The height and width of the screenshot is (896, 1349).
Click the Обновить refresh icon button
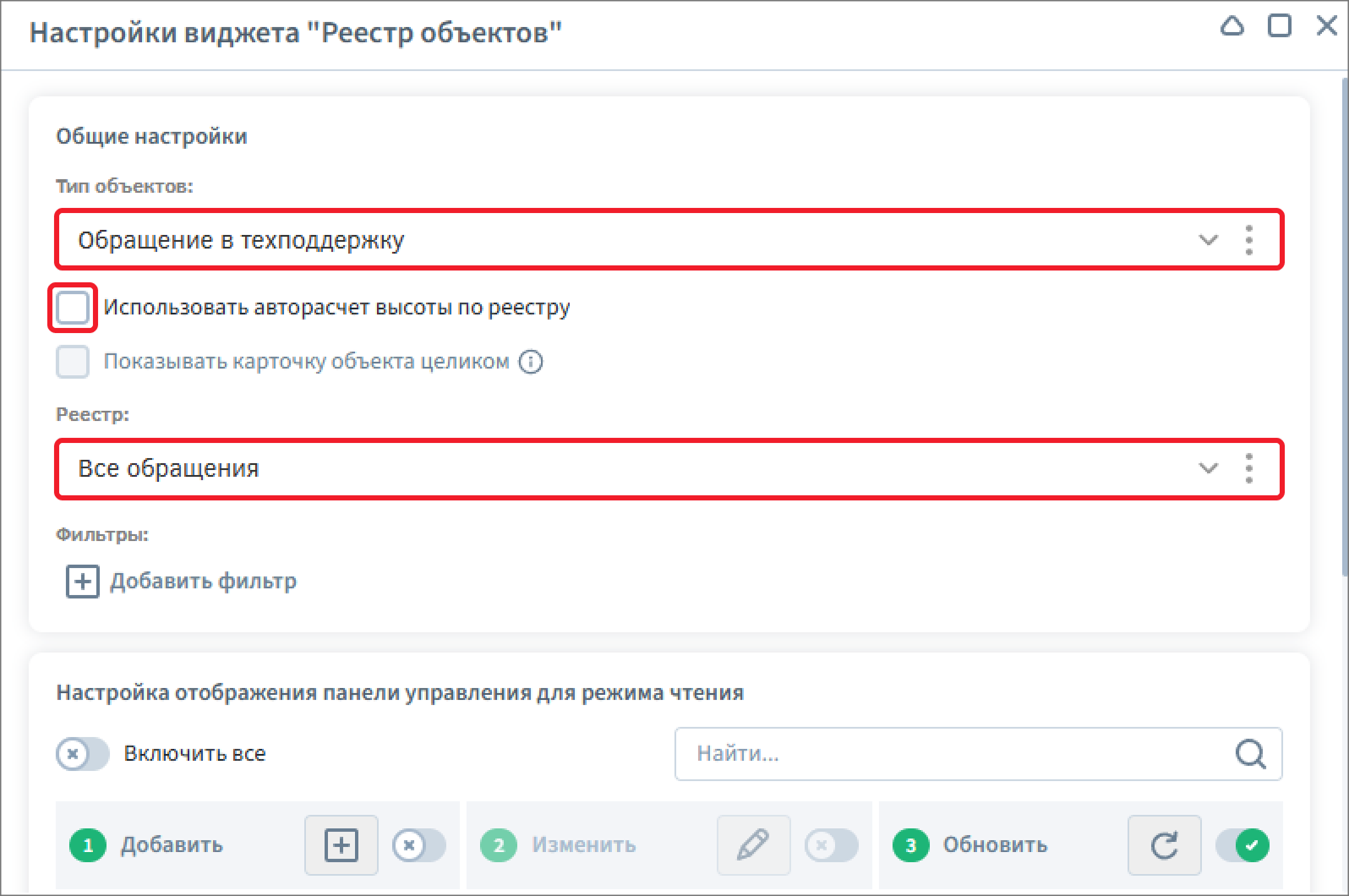click(x=1164, y=844)
